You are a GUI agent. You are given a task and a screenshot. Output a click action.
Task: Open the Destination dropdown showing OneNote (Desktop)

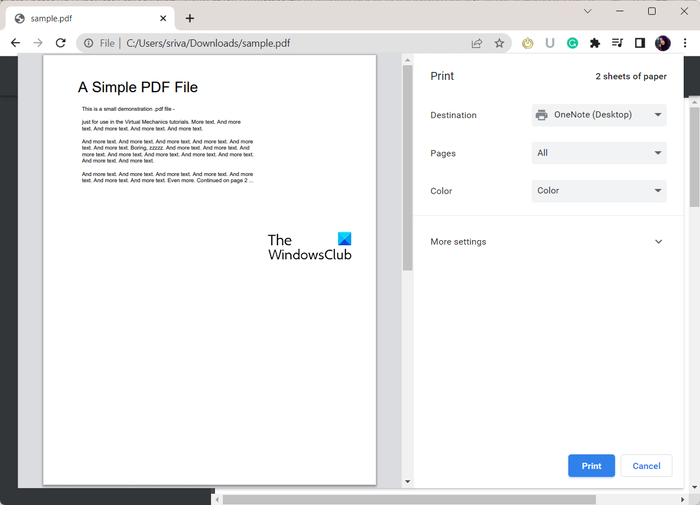[x=599, y=115]
